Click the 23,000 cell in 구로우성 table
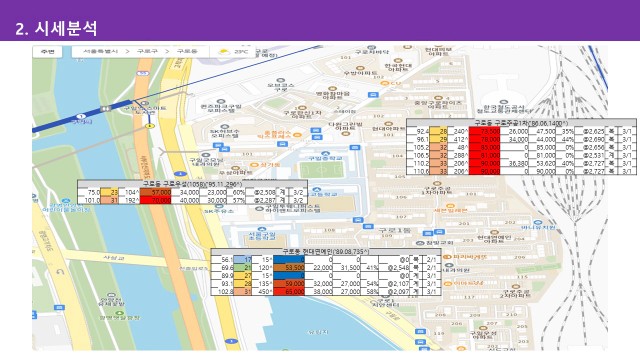This screenshot has height=360, width=640. click(214, 192)
